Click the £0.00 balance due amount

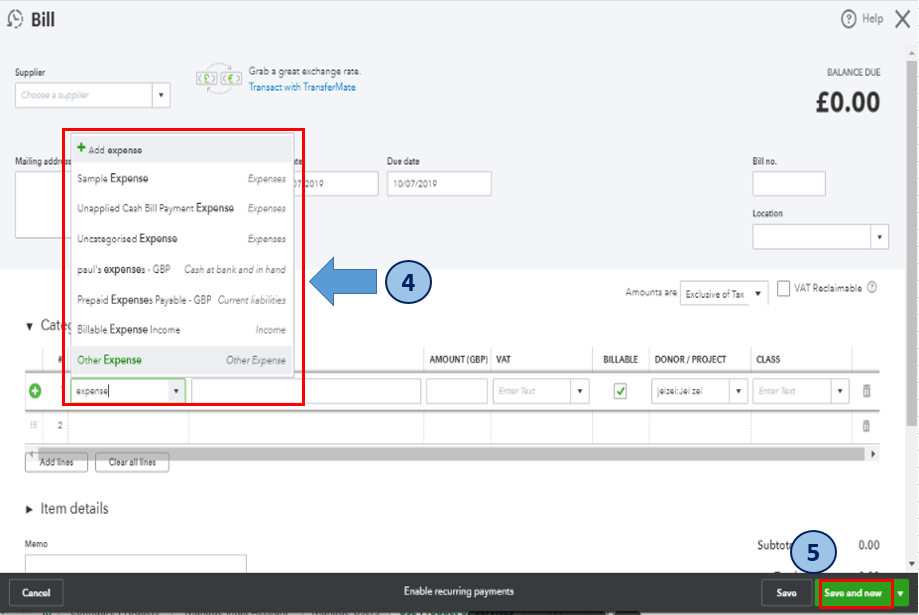tap(847, 103)
